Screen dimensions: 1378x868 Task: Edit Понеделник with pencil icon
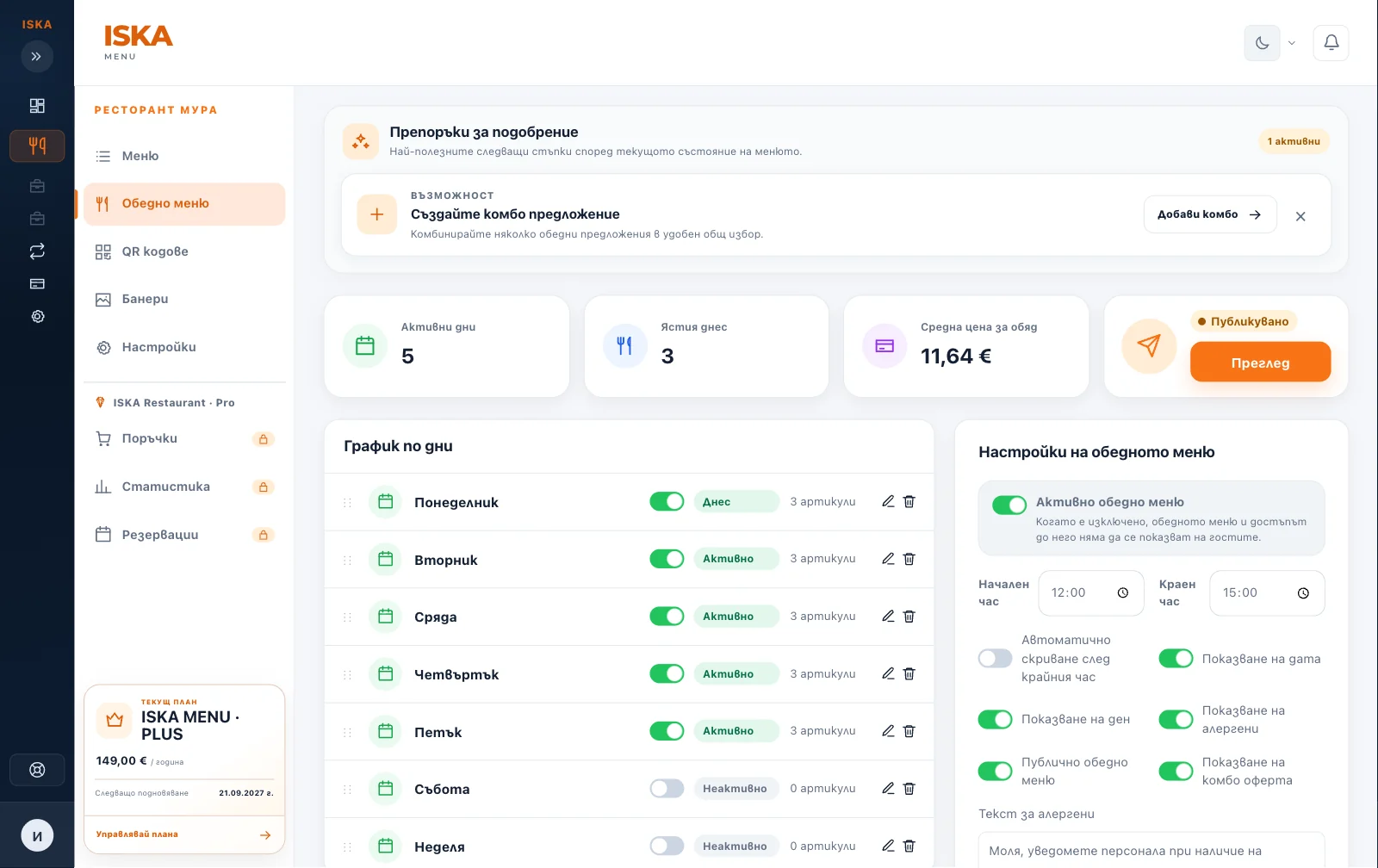pos(888,501)
